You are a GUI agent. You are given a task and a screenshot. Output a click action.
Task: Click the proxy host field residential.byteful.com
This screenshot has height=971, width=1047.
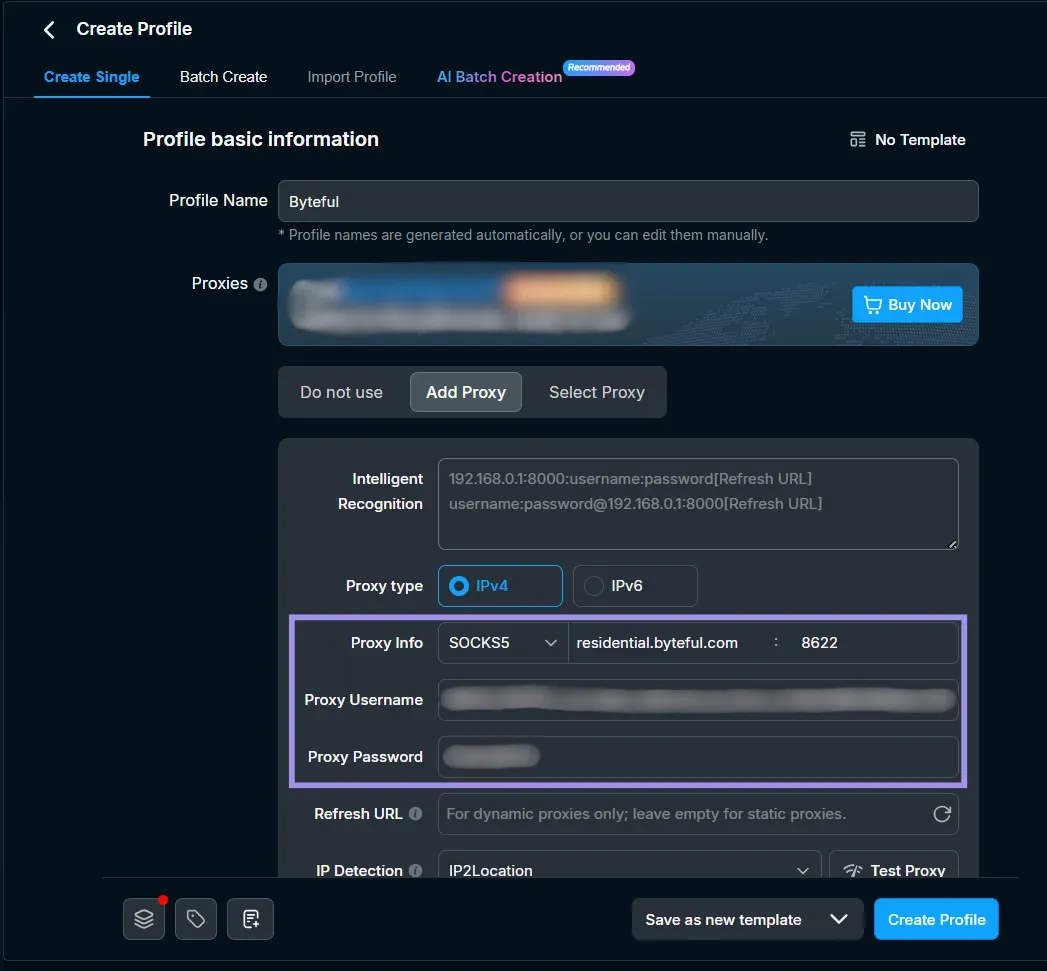point(668,642)
